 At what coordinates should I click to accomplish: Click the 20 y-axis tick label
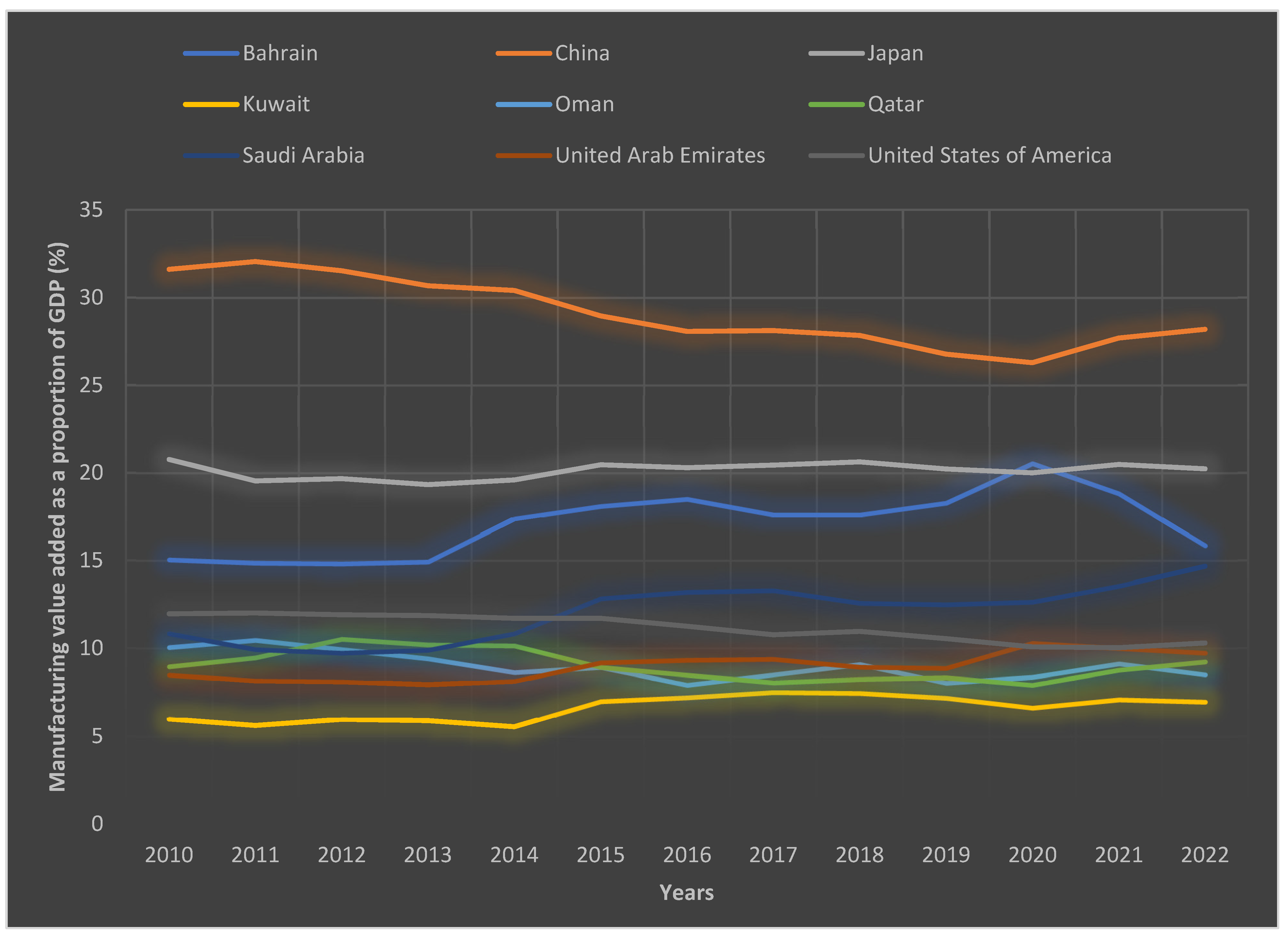(91, 473)
